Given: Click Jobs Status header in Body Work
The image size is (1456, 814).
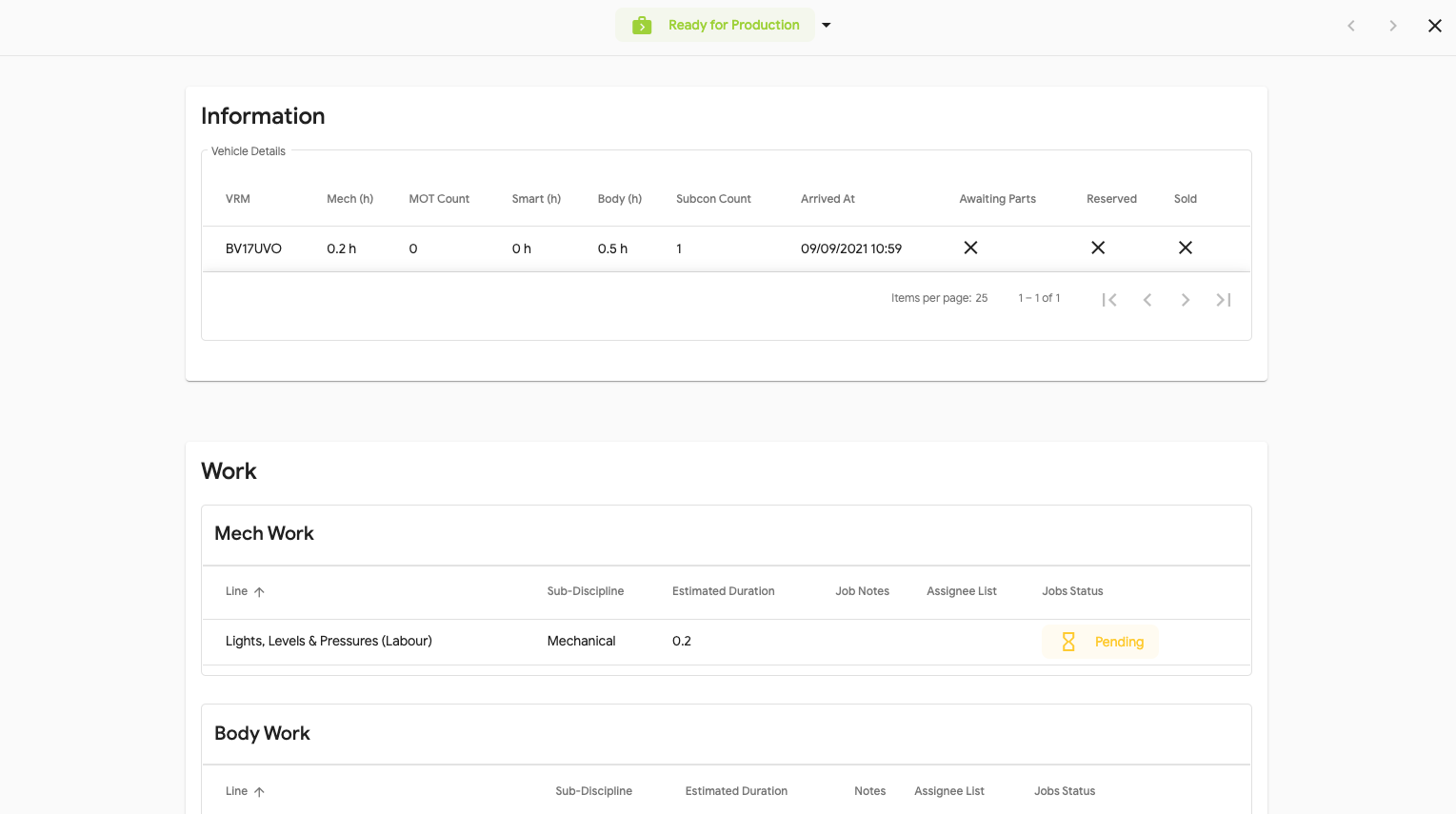Looking at the screenshot, I should pyautogui.click(x=1065, y=791).
